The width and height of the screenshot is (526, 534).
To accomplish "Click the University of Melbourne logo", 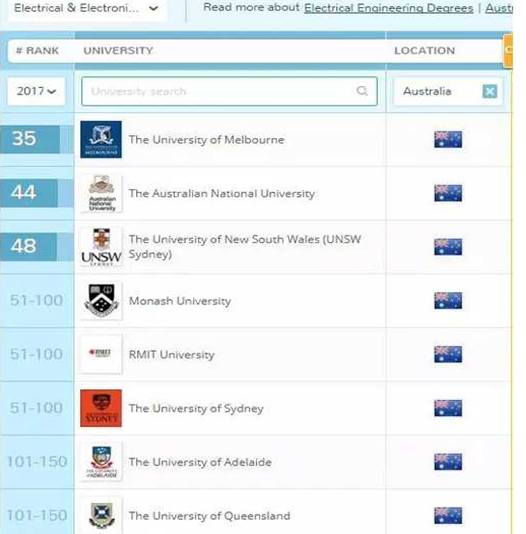I will click(x=101, y=139).
